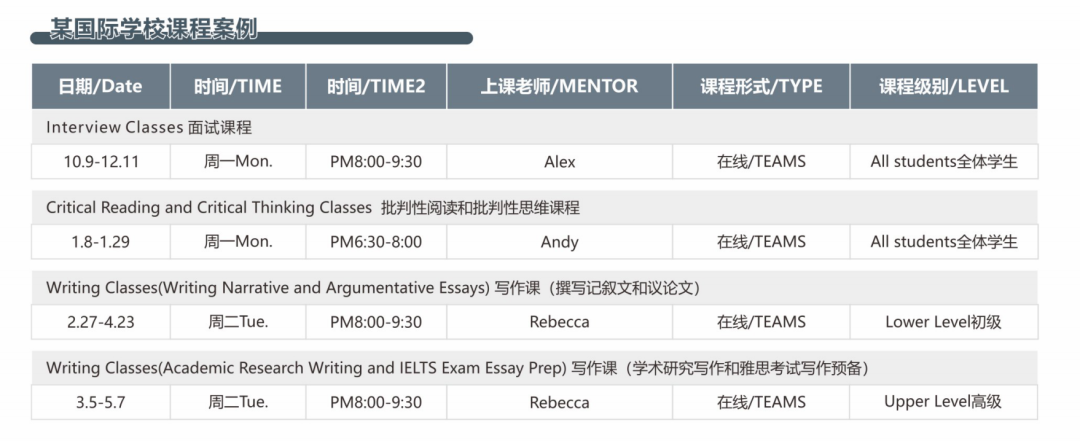
Task: Select the 上课老师/MENTOR header cell
Action: (x=559, y=86)
